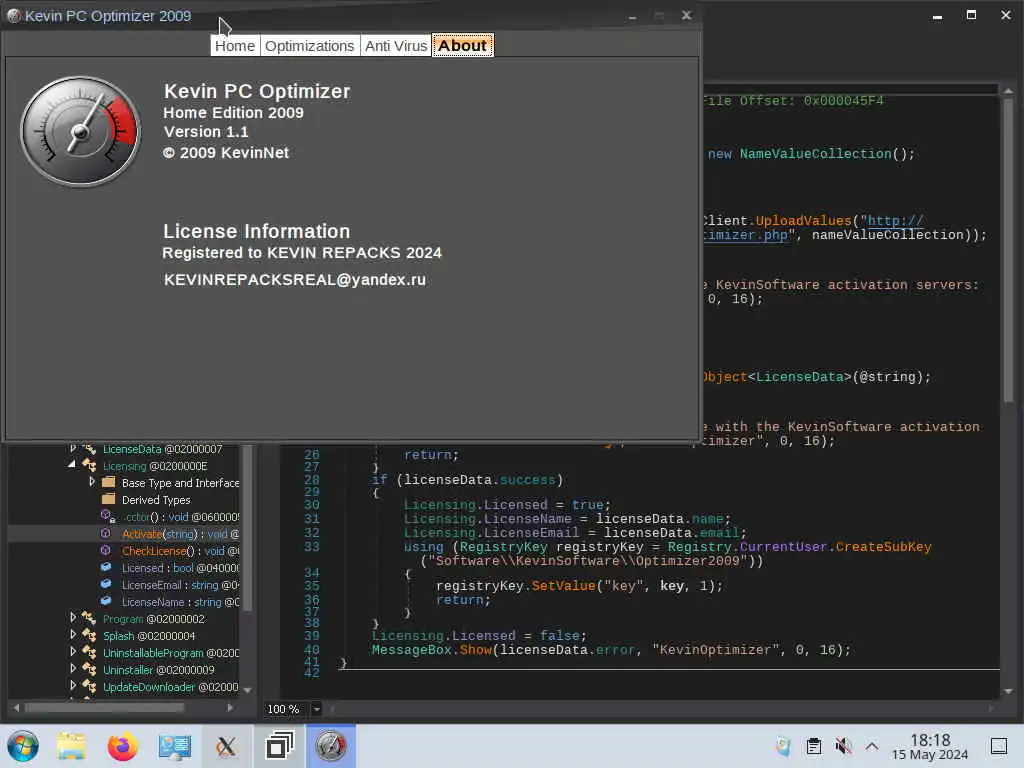
Task: Click the Licensing class icon
Action: click(x=89, y=465)
